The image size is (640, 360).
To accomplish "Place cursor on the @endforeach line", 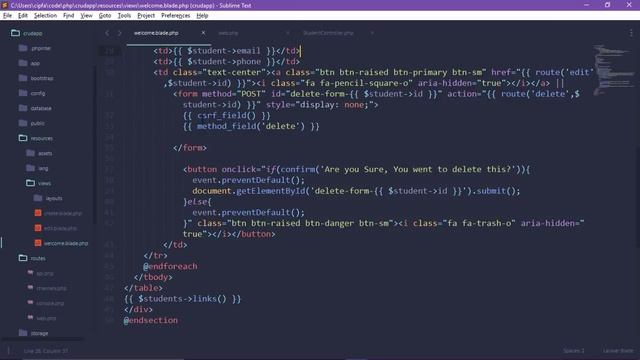I will 170,267.
